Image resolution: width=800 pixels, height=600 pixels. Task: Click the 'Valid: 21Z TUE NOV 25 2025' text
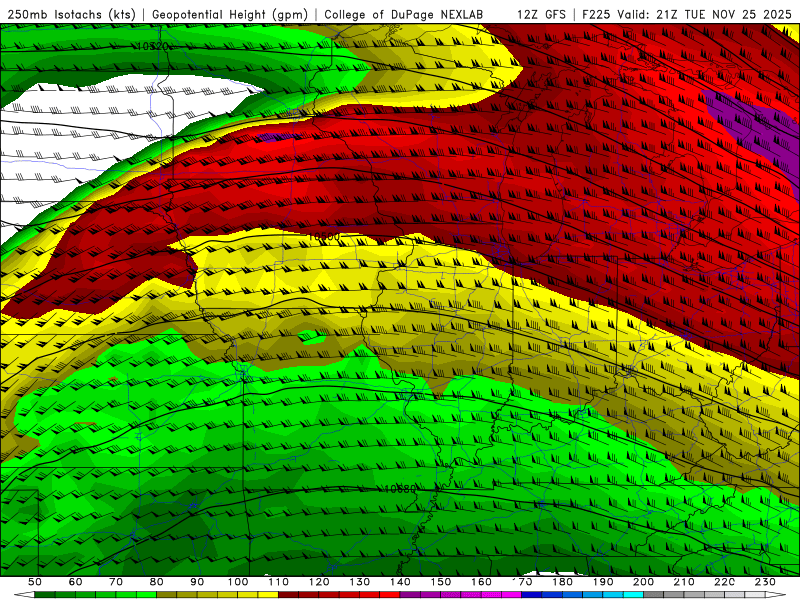pos(704,15)
